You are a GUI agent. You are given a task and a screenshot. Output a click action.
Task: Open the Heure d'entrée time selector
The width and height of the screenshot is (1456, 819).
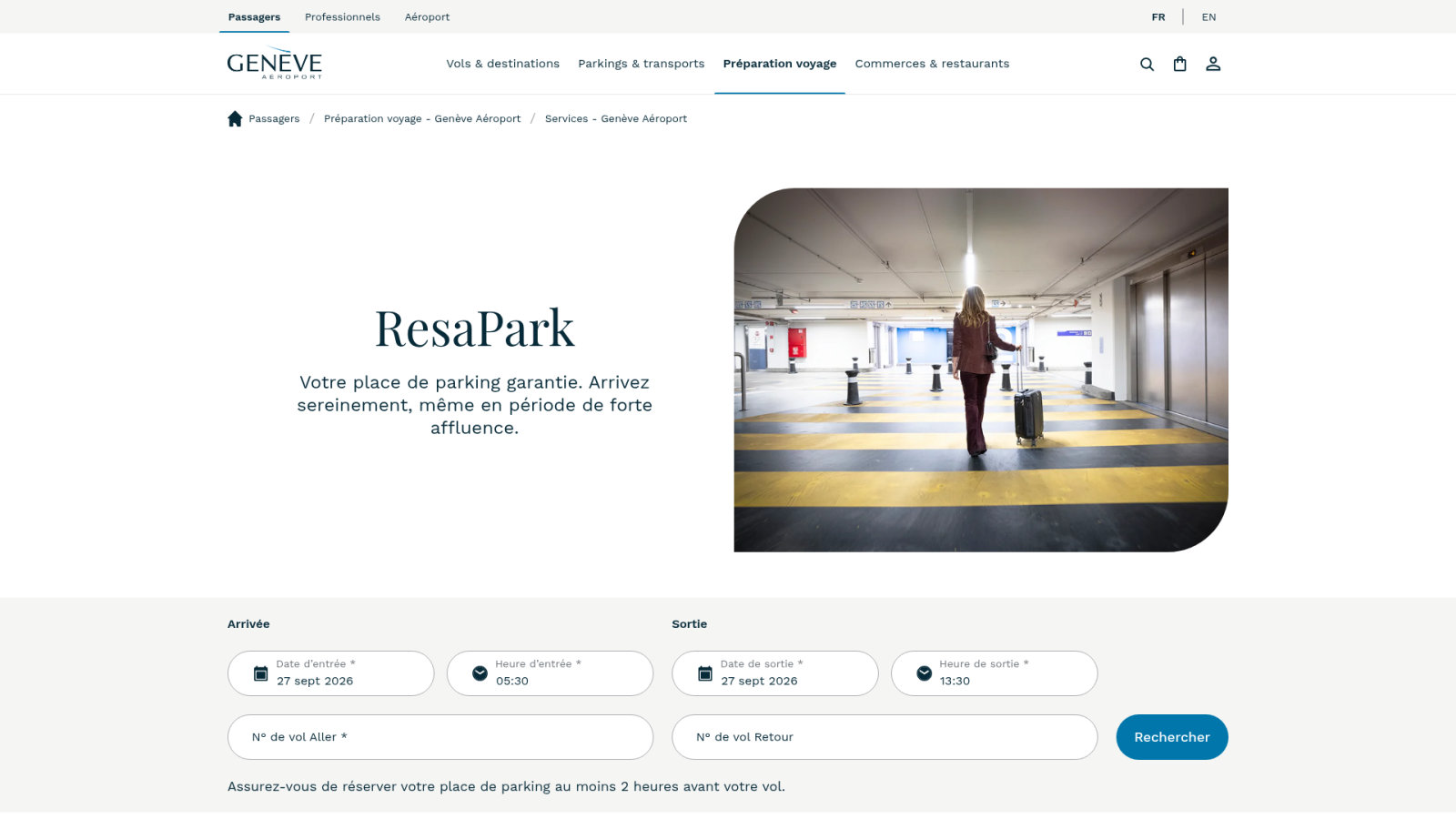[551, 673]
